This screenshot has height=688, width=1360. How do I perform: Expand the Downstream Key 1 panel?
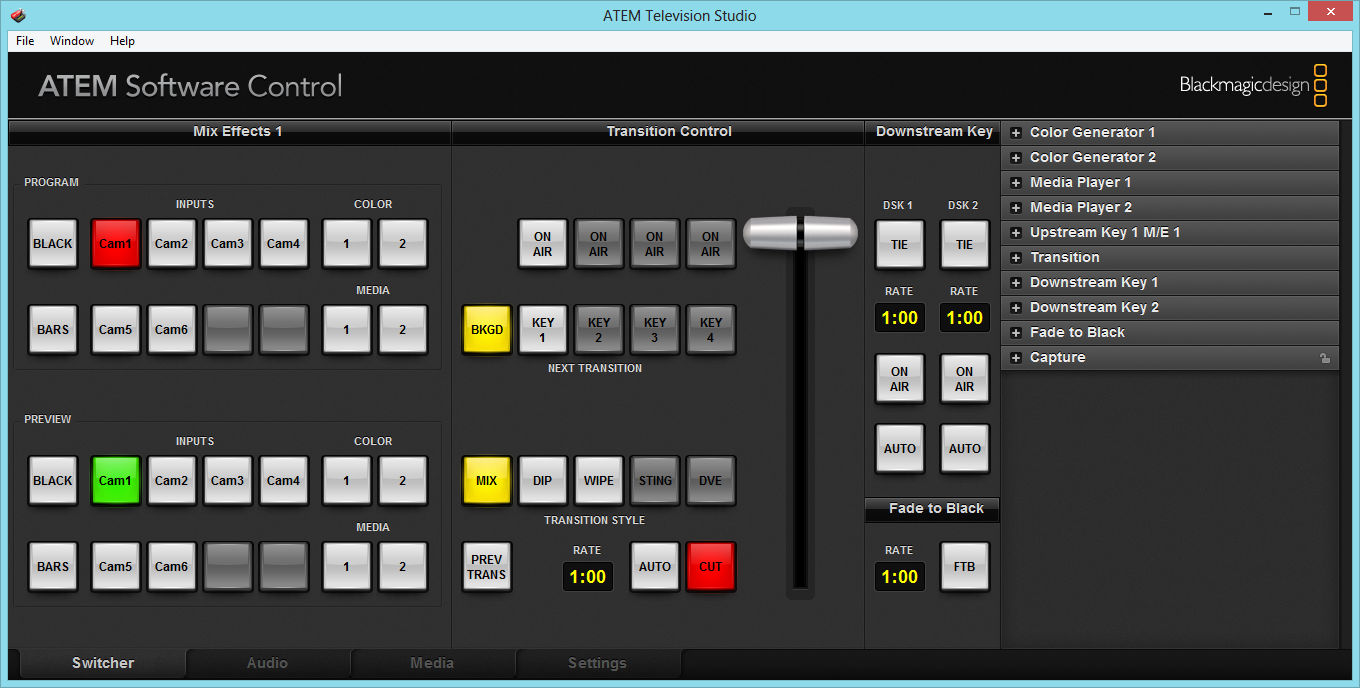(1016, 282)
